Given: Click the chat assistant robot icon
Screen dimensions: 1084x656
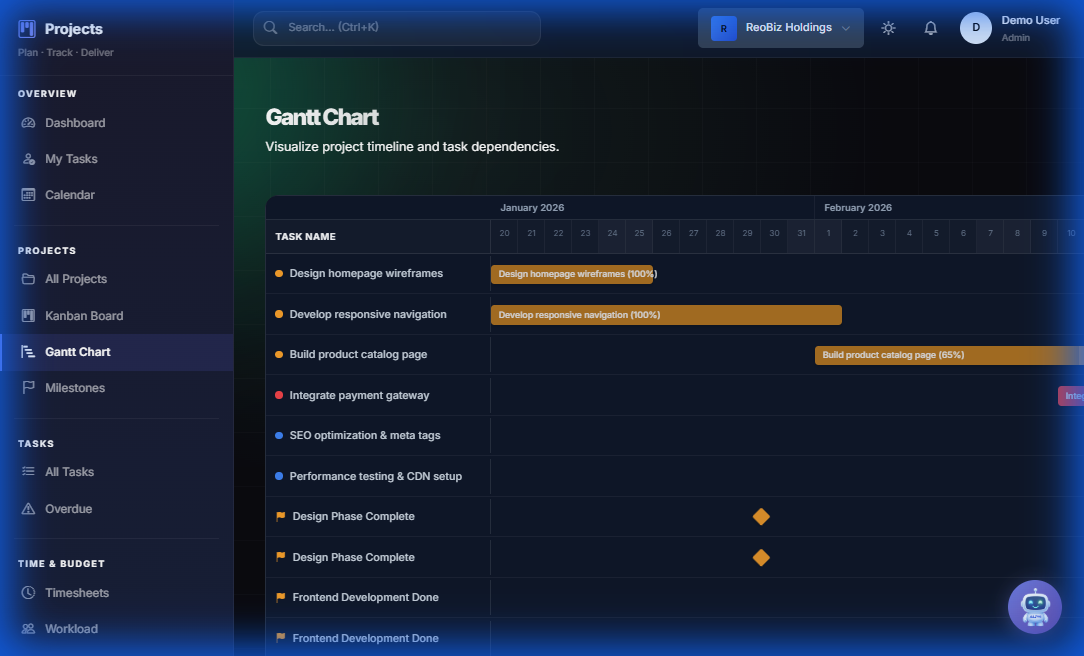Looking at the screenshot, I should 1035,607.
